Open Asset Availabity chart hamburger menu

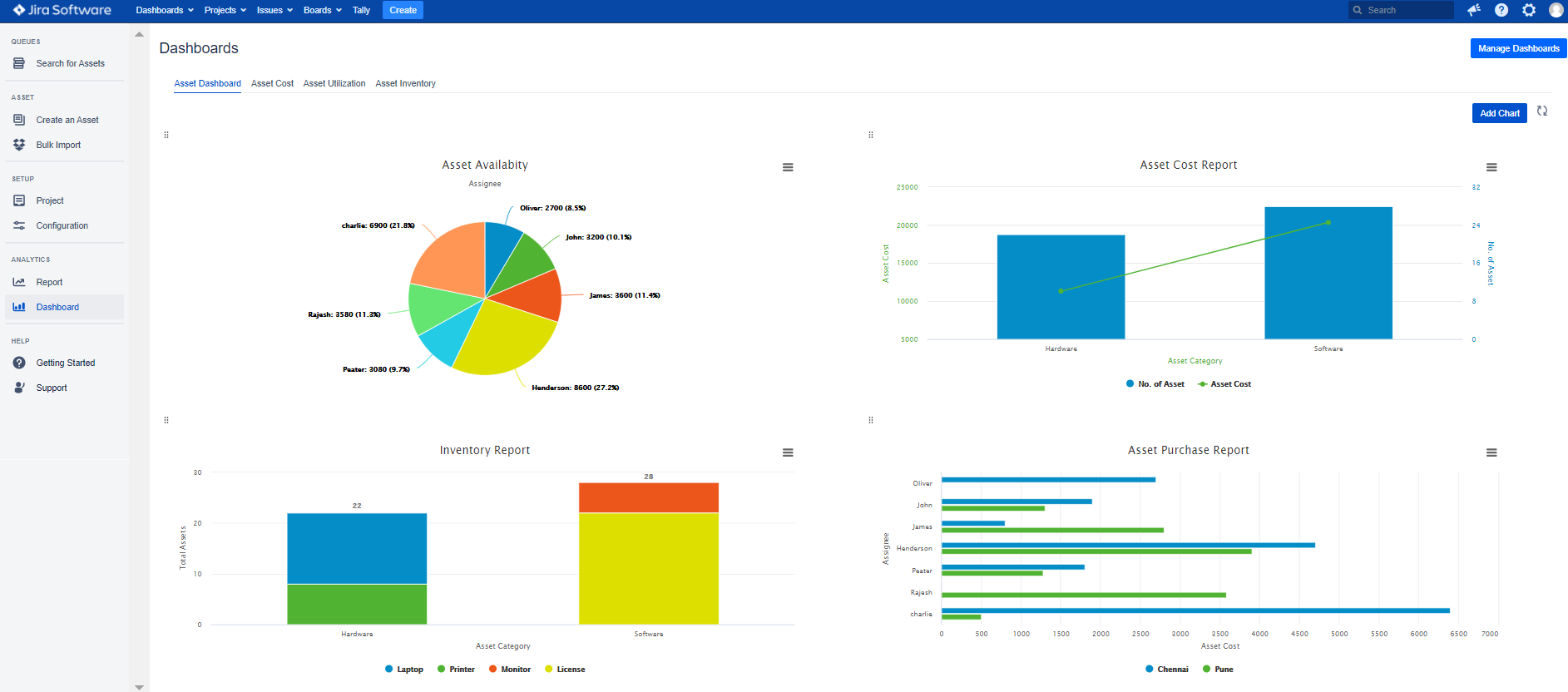click(x=788, y=167)
